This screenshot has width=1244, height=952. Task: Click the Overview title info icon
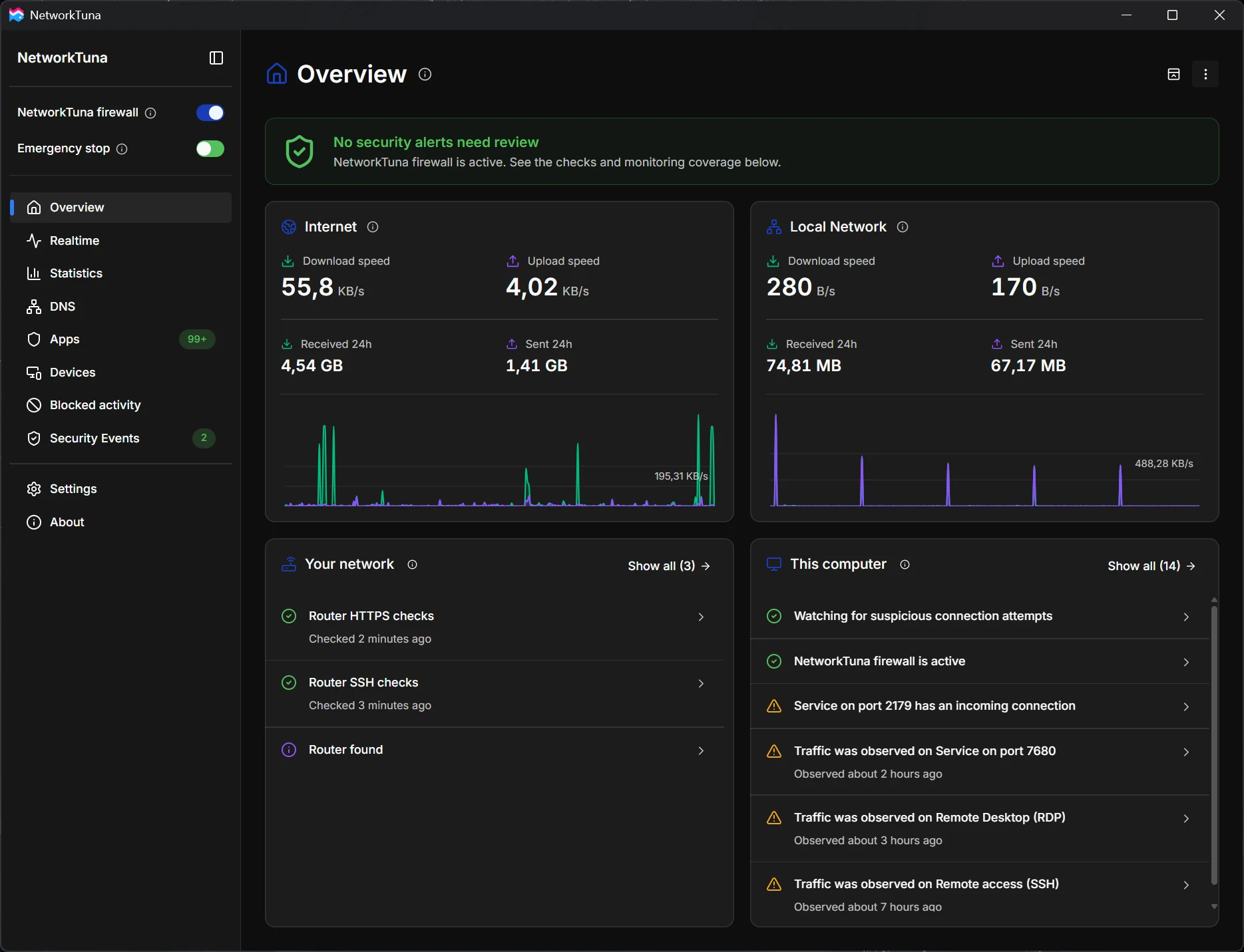[x=425, y=75]
